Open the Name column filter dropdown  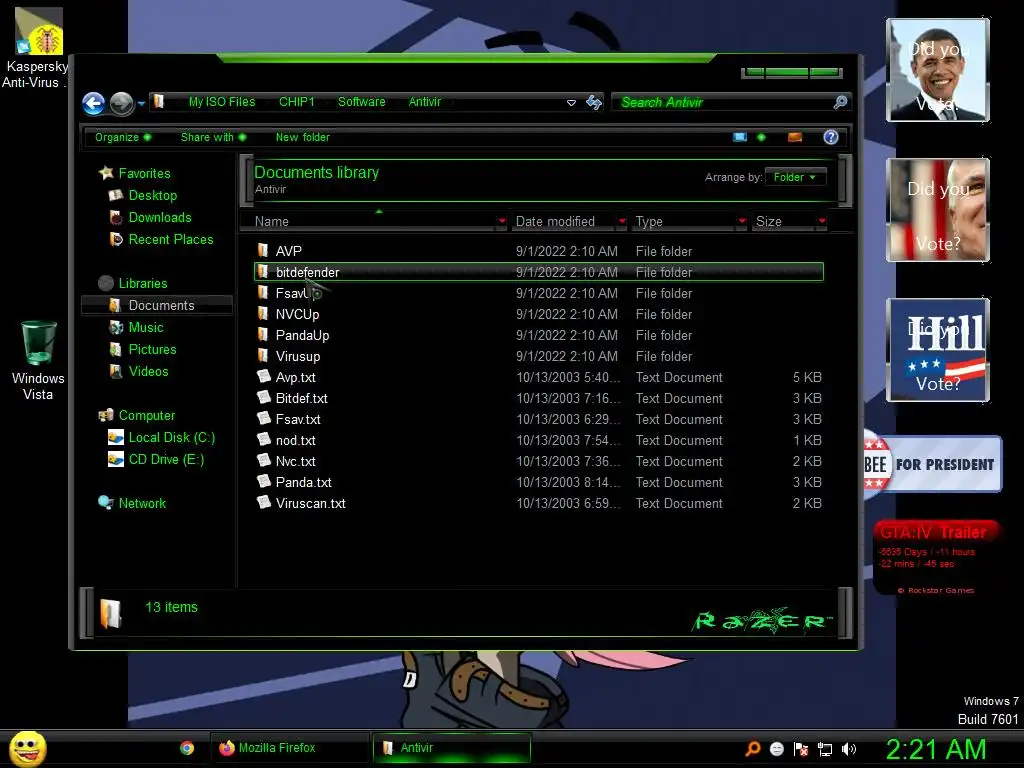pos(502,221)
